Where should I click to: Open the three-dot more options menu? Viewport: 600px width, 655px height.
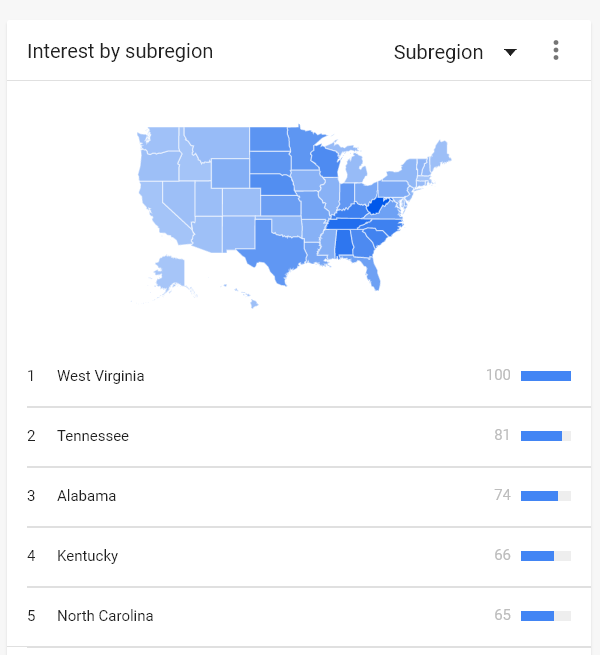555,51
